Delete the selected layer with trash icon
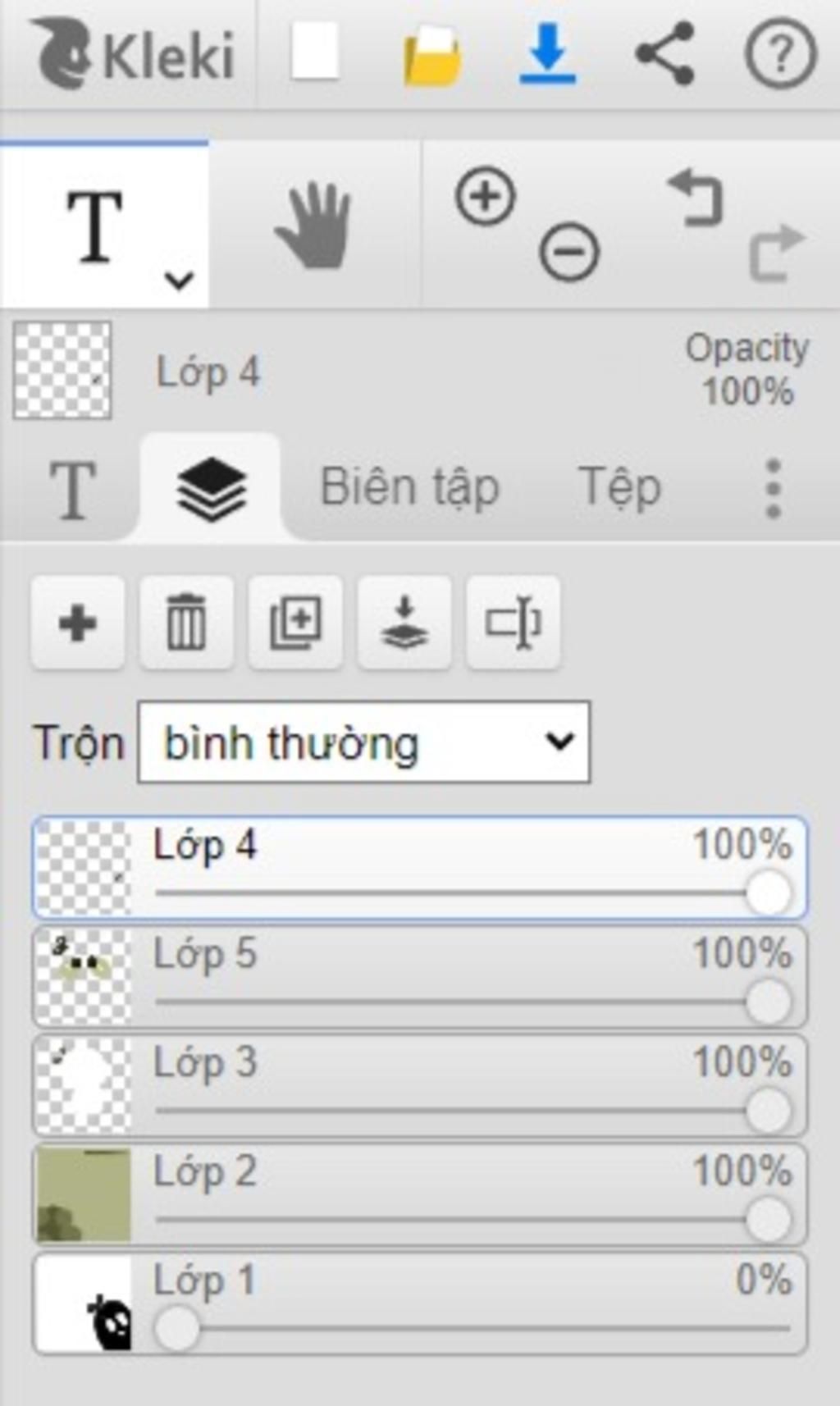 pyautogui.click(x=186, y=623)
